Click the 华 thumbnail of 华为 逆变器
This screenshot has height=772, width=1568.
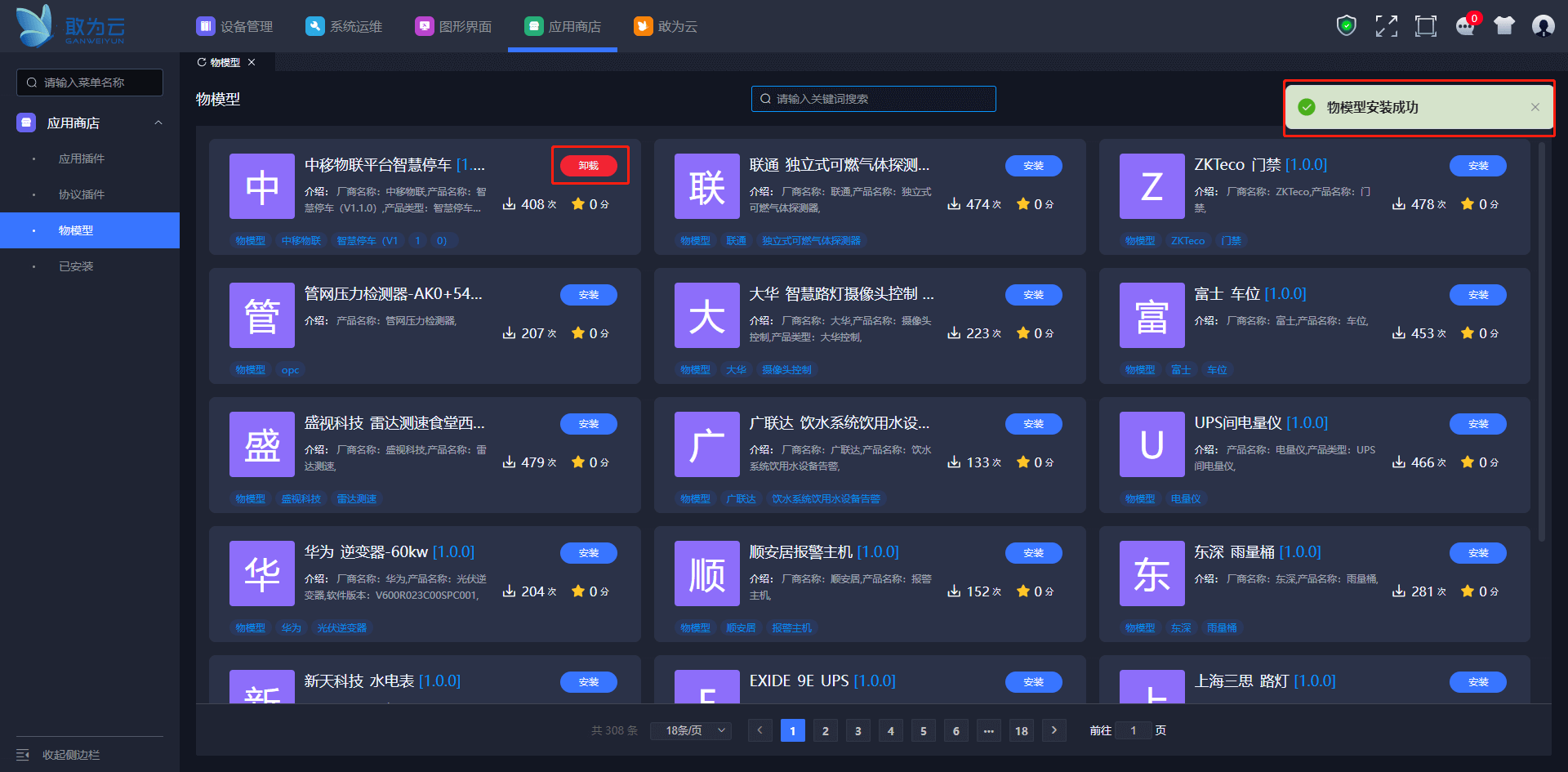pyautogui.click(x=262, y=573)
